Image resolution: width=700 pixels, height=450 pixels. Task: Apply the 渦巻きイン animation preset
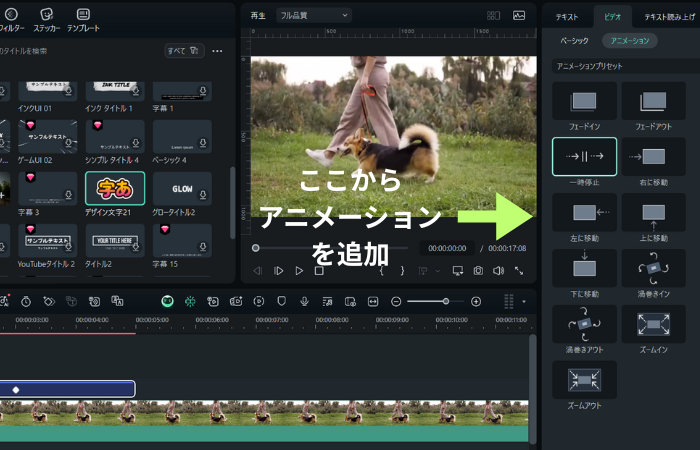pos(654,268)
